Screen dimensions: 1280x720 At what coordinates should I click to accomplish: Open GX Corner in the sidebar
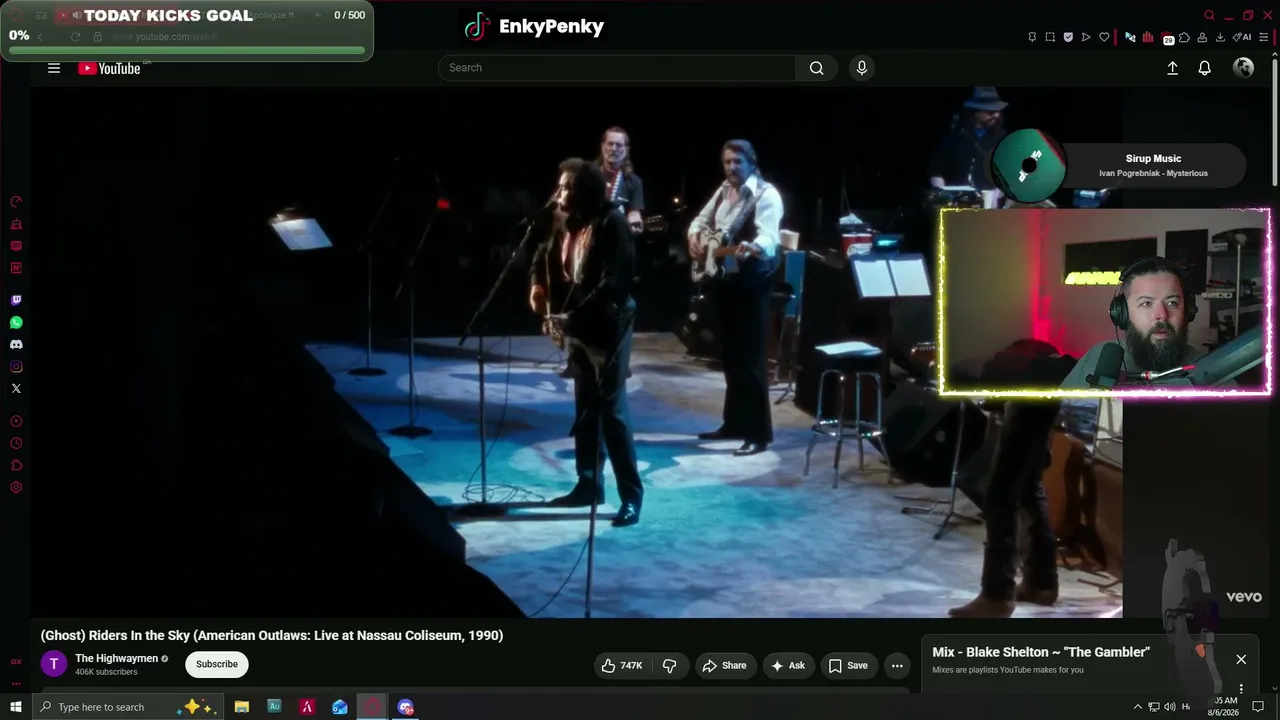(16, 662)
